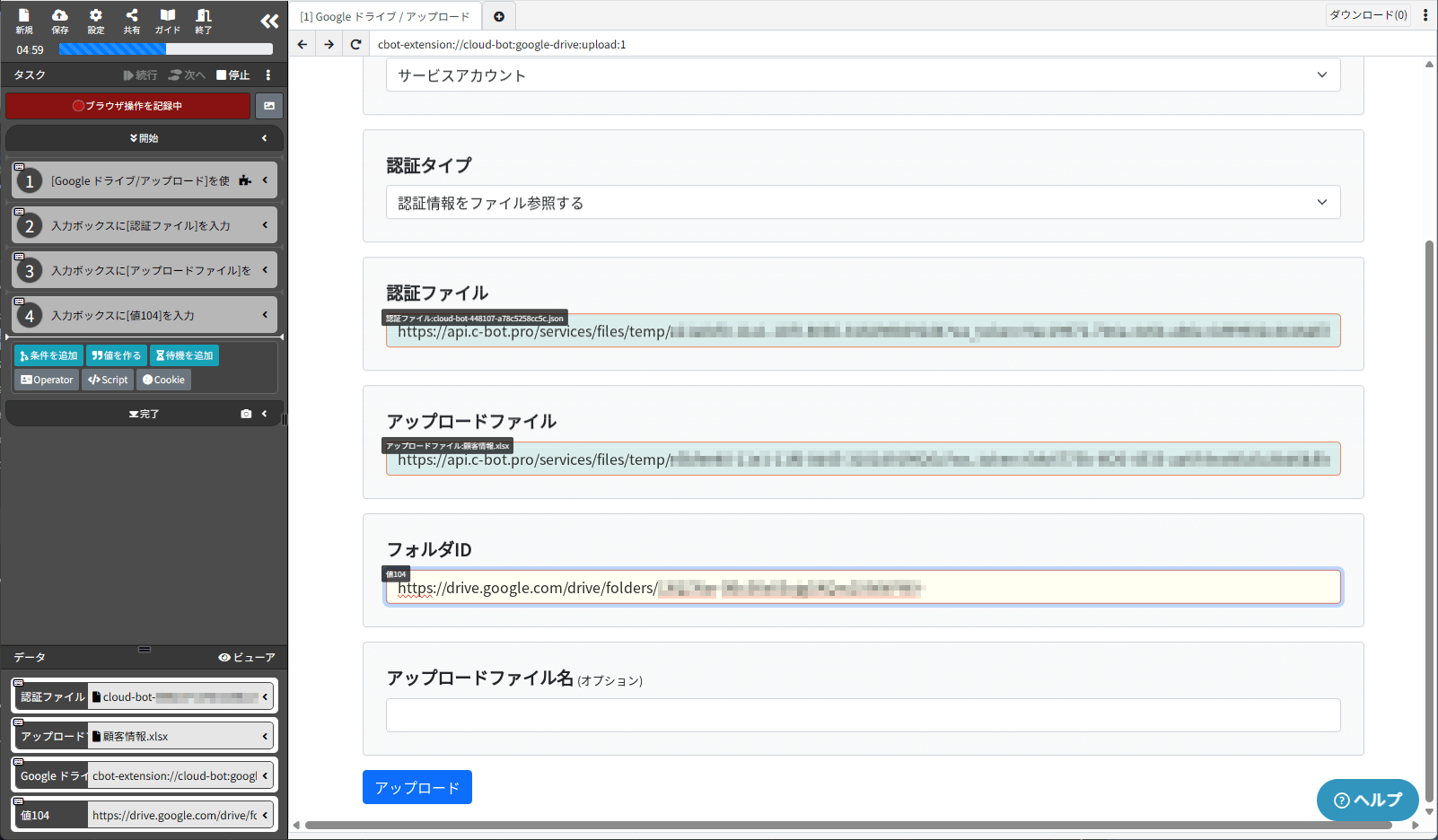Click the 終了 (exit) icon
Screen dimensions: 1438x840
[x=204, y=21]
